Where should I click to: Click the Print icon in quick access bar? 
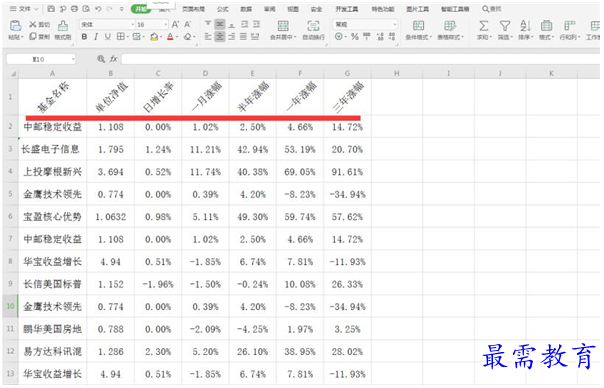(74, 8)
